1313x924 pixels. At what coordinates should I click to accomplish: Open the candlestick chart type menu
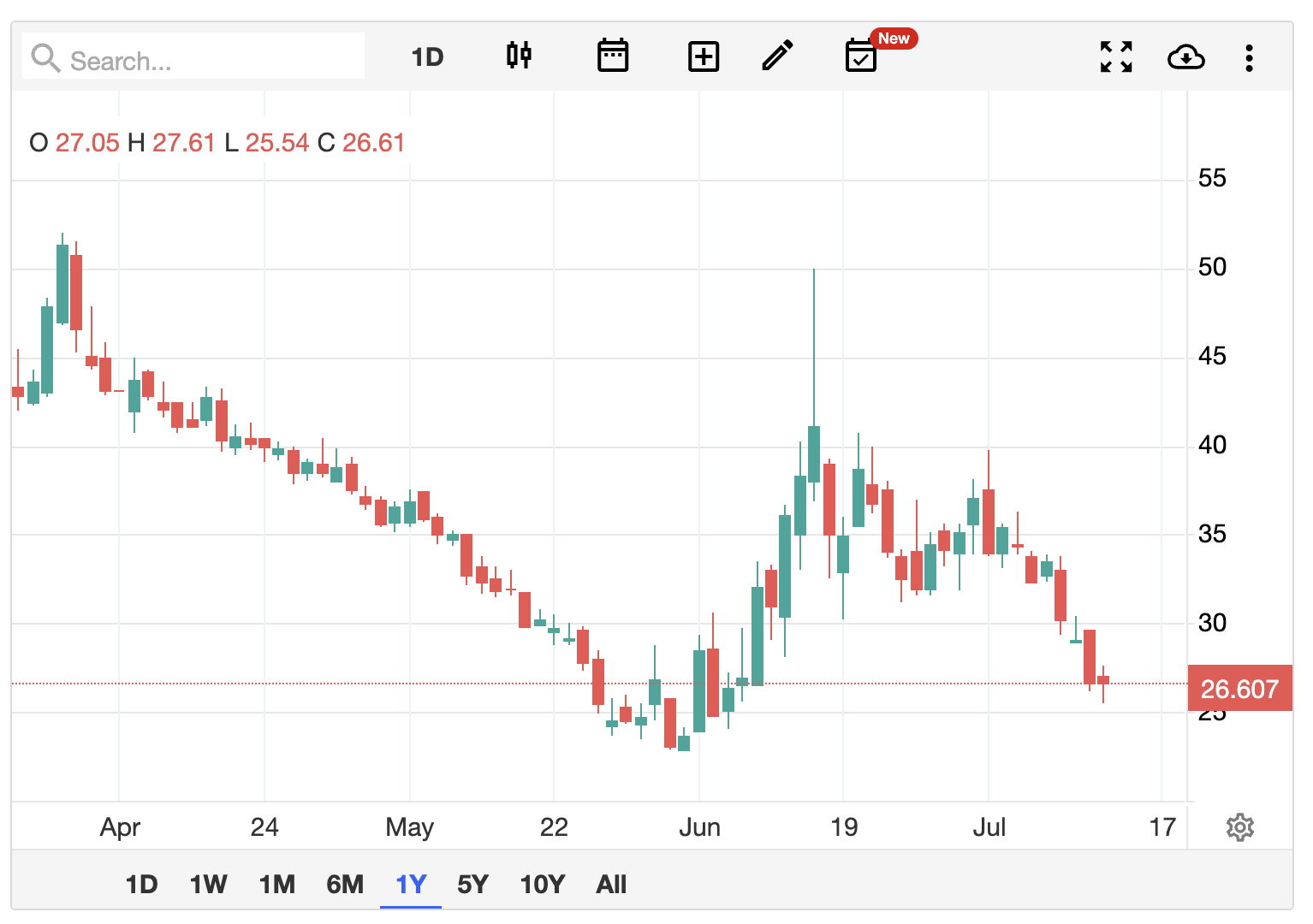coord(519,56)
